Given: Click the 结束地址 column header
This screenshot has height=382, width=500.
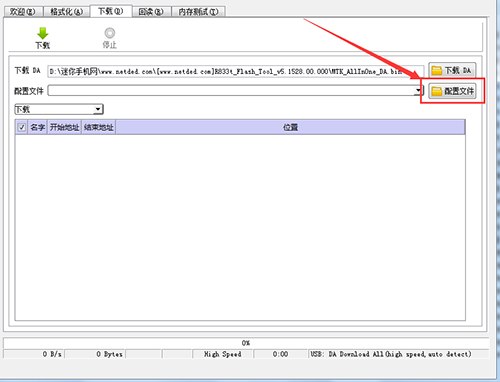Looking at the screenshot, I should coord(99,127).
